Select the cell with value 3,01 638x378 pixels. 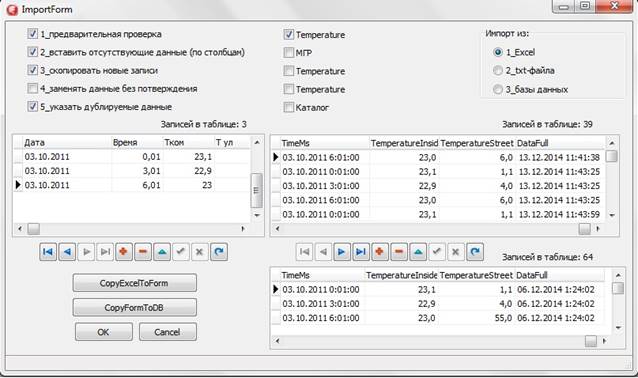[x=137, y=171]
